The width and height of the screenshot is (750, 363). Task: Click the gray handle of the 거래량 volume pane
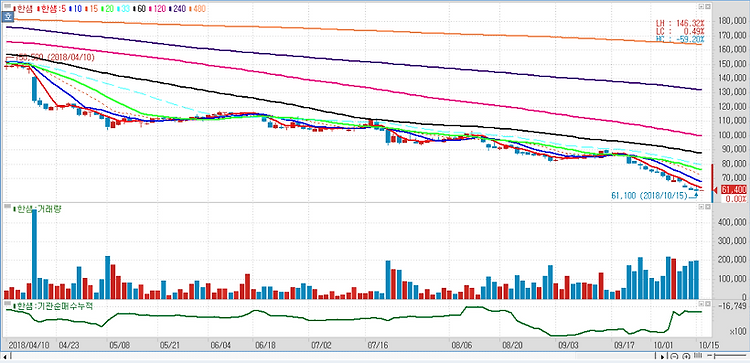[7, 207]
